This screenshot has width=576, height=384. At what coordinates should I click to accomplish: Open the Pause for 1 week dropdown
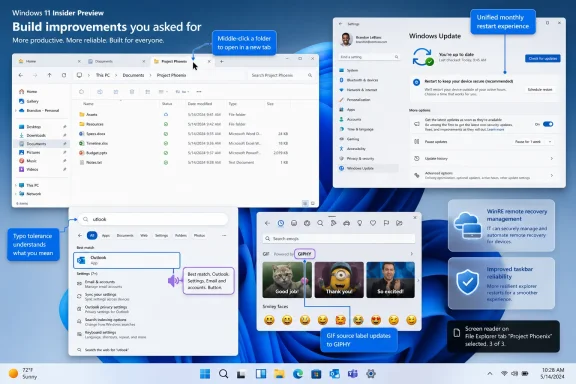pyautogui.click(x=533, y=142)
